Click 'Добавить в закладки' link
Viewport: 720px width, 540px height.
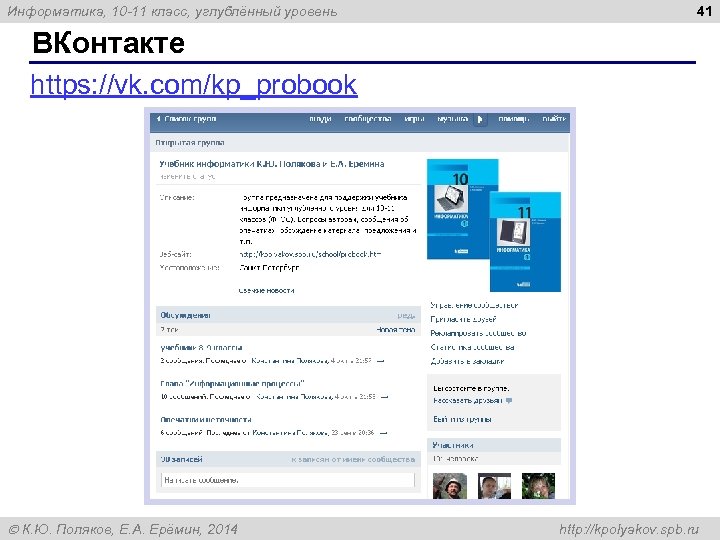(x=467, y=361)
